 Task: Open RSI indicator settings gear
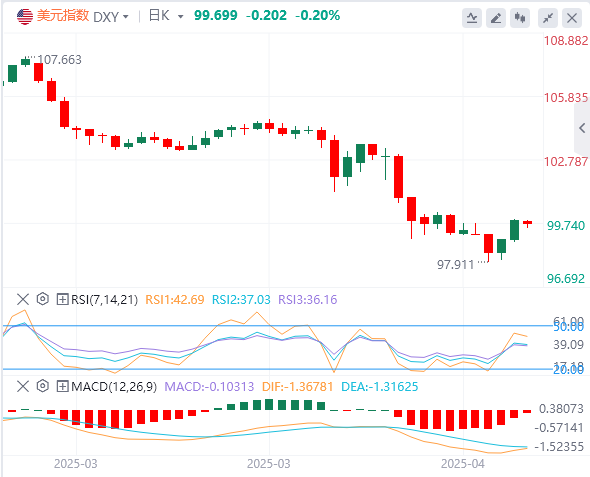(43, 299)
